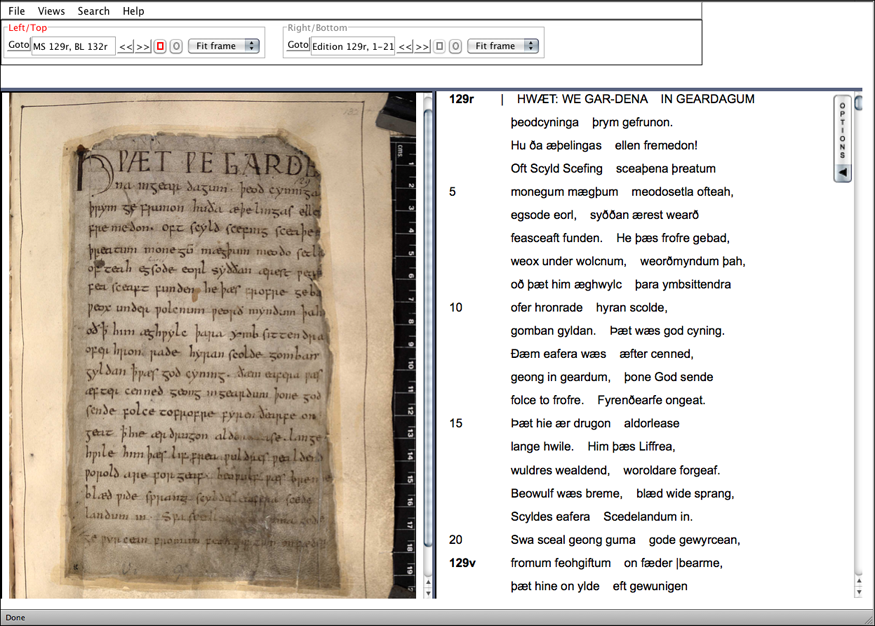Click the line "þæt hine on ylde eft gewunigen"
Screen dimensions: 875x626
(599, 586)
